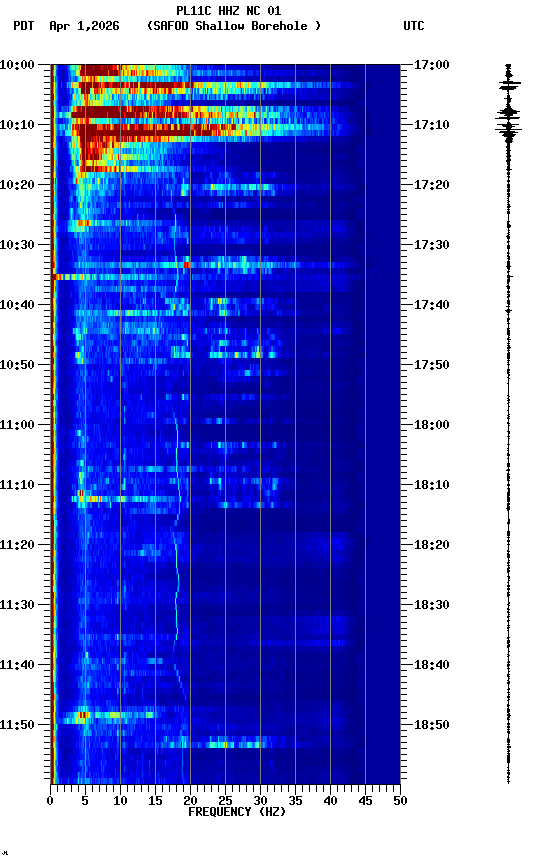Viewport: 552px width, 864px height.
Task: Click the '50' frequency axis label
Action: 400,801
